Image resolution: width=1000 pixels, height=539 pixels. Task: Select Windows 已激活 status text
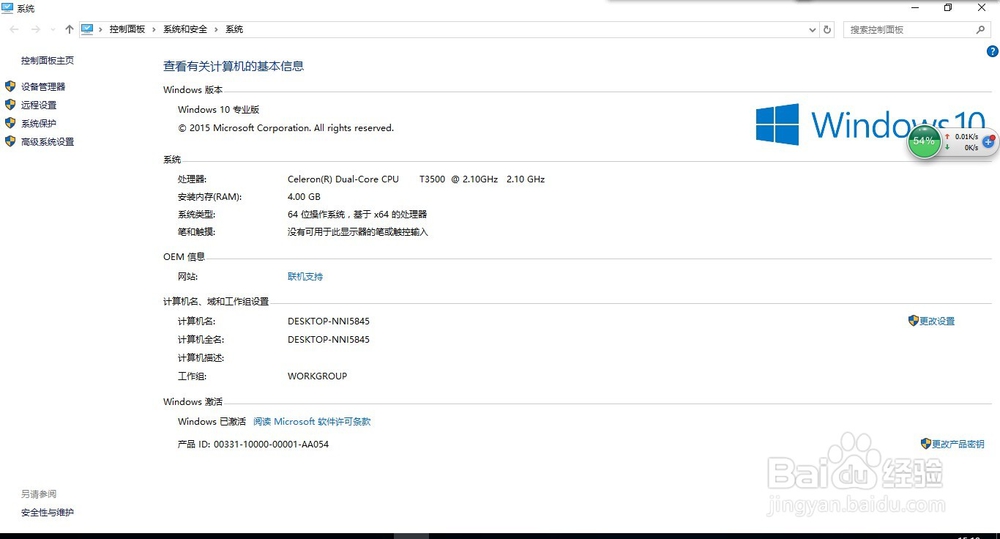(x=212, y=422)
